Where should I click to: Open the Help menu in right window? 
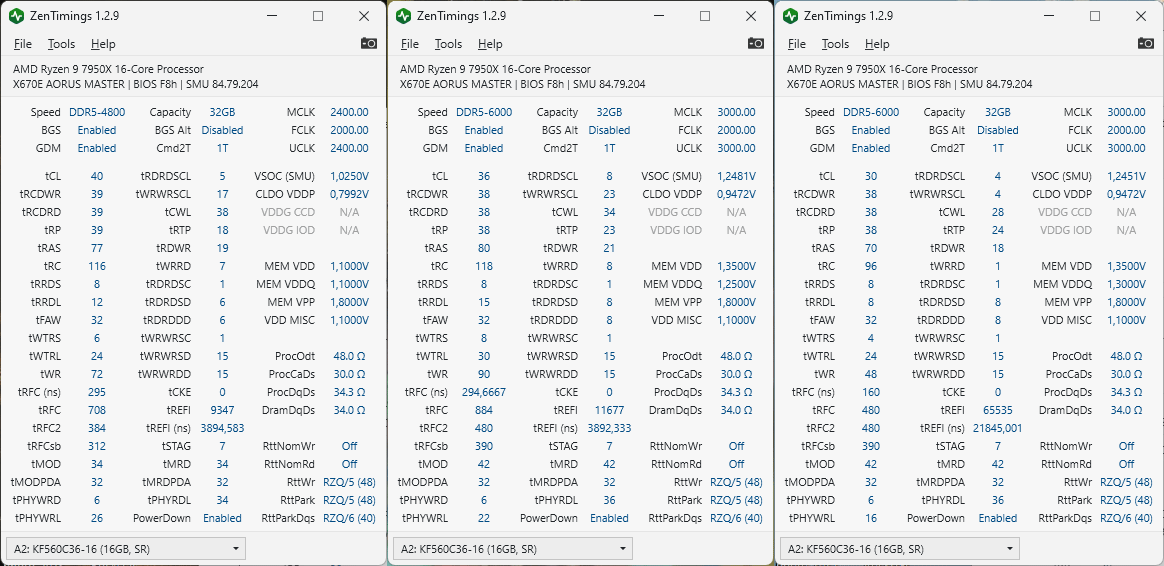(877, 44)
